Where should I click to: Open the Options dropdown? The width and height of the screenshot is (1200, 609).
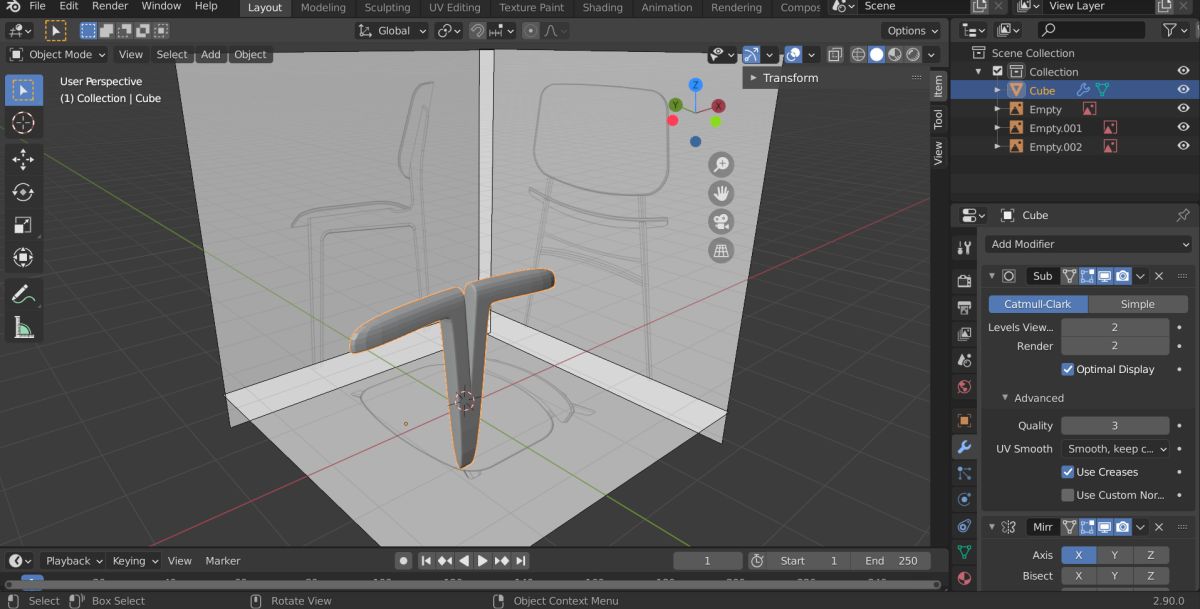[x=913, y=31]
